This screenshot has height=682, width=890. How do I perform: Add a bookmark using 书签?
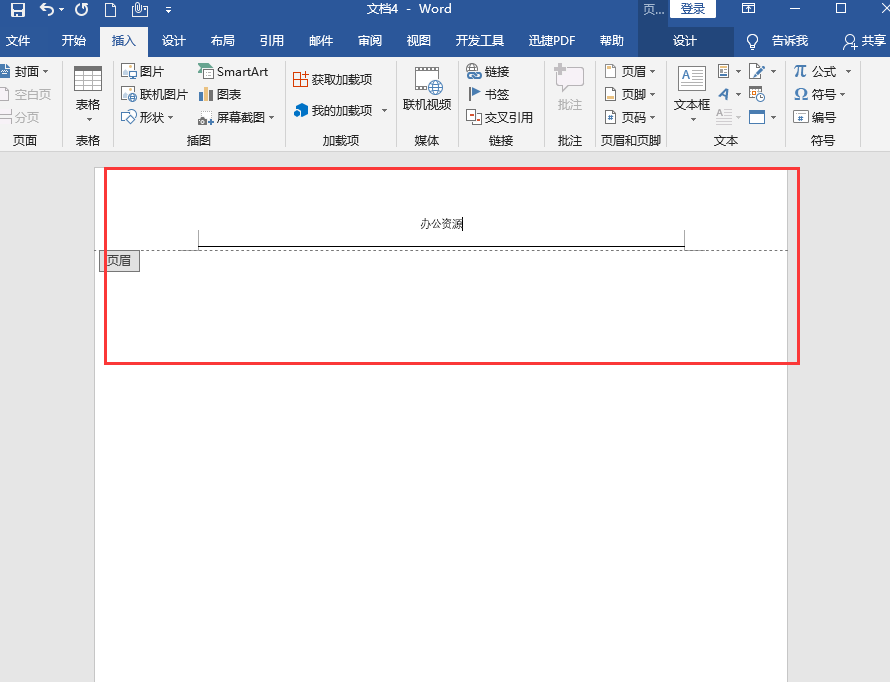pos(488,94)
